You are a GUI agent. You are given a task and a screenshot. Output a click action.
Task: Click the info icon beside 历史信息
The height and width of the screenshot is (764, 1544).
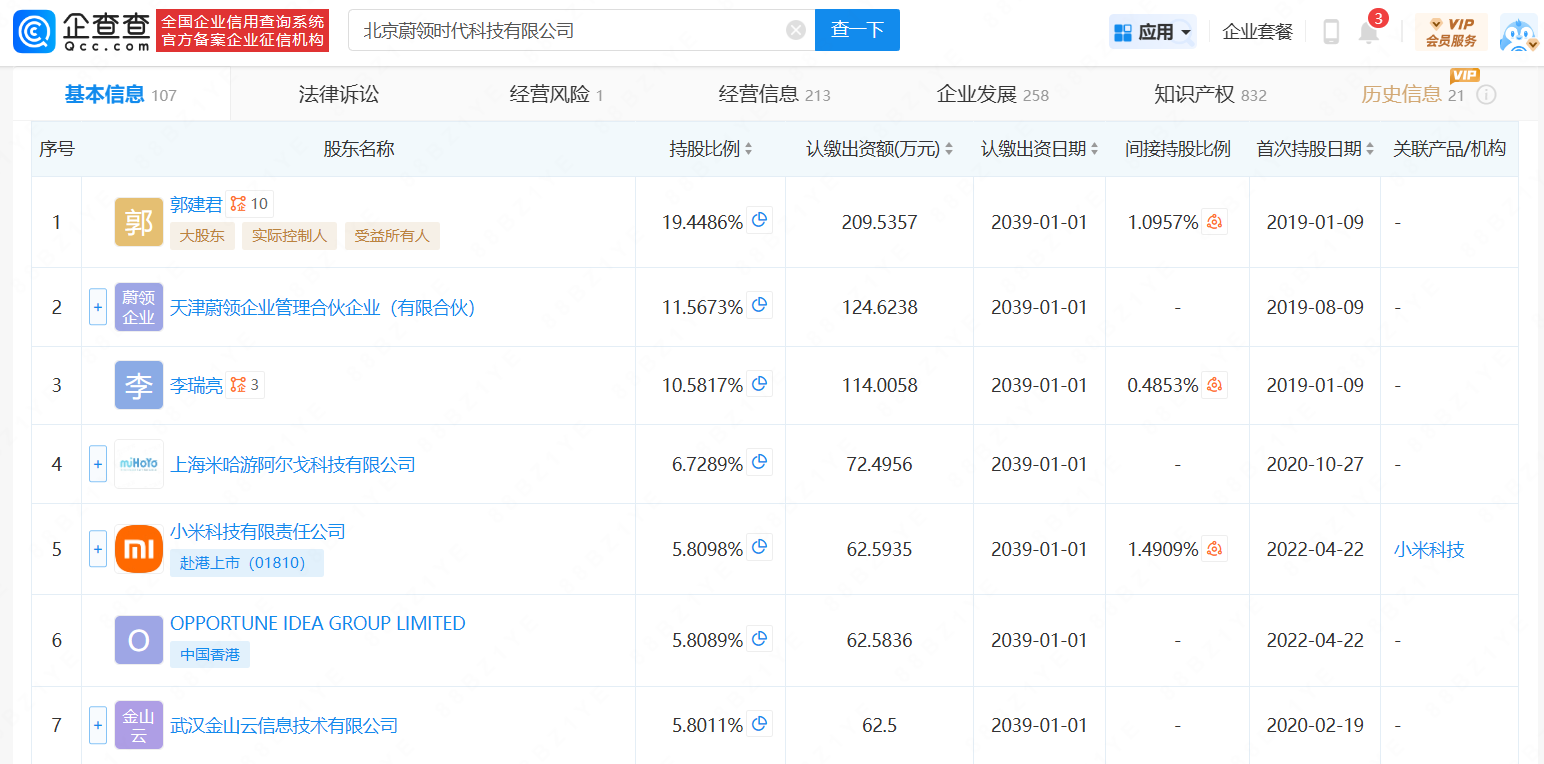tap(1486, 95)
